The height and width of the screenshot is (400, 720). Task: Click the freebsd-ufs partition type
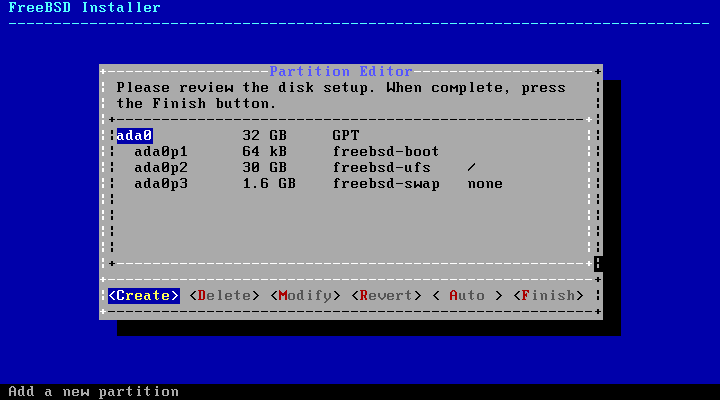click(x=381, y=167)
